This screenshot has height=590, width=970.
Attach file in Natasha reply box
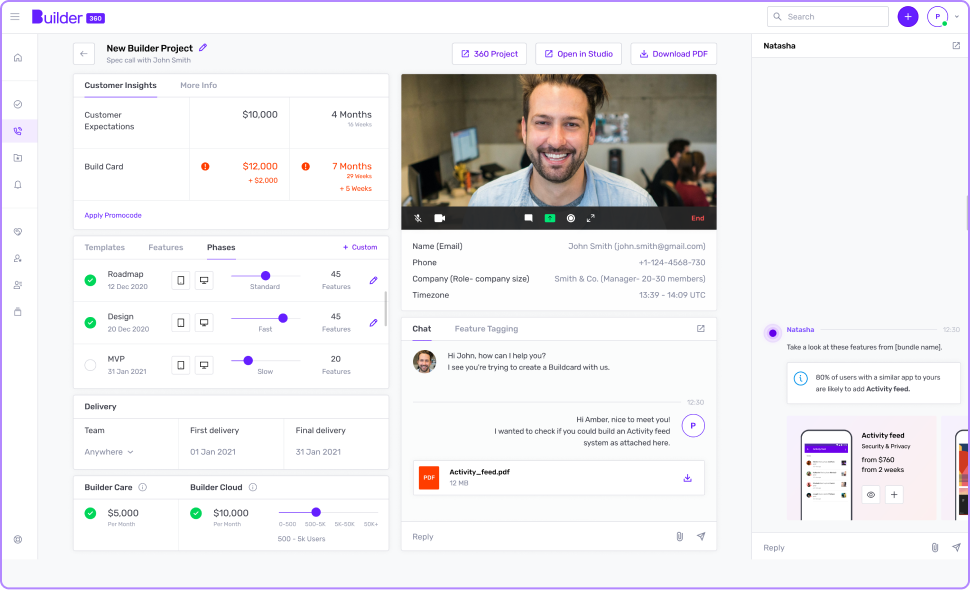coord(935,547)
